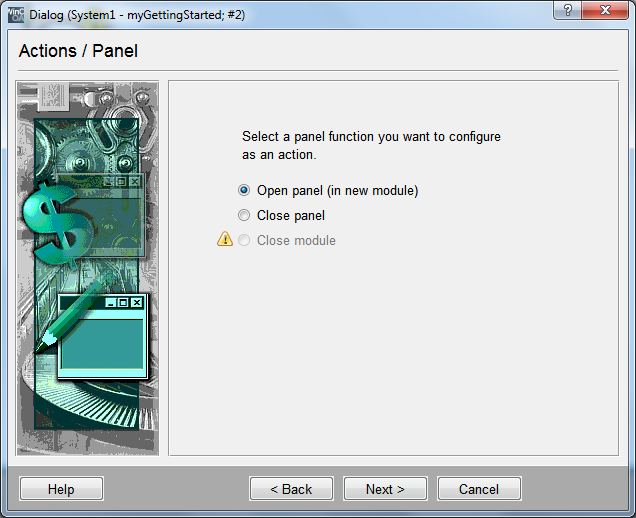Screen dimensions: 636x518
Task: Click the minimize icon on the teal mini window graphic
Action: 111,302
